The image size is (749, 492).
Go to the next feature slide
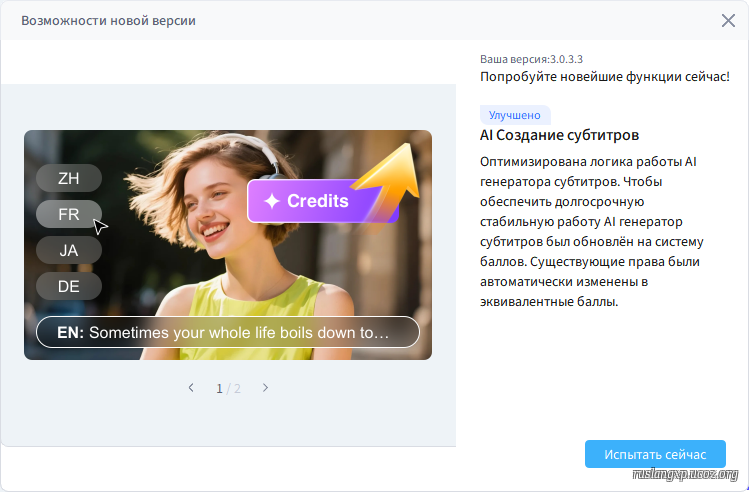pyautogui.click(x=265, y=388)
